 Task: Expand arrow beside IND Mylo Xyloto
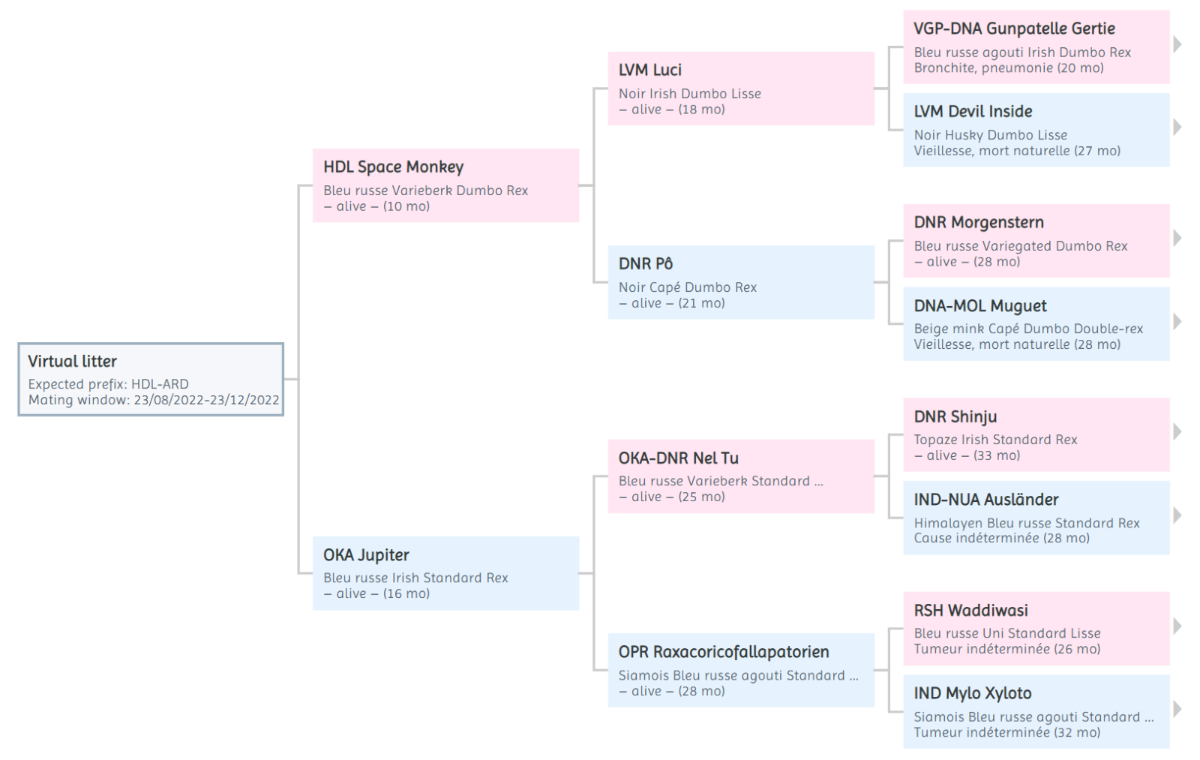click(x=1177, y=710)
